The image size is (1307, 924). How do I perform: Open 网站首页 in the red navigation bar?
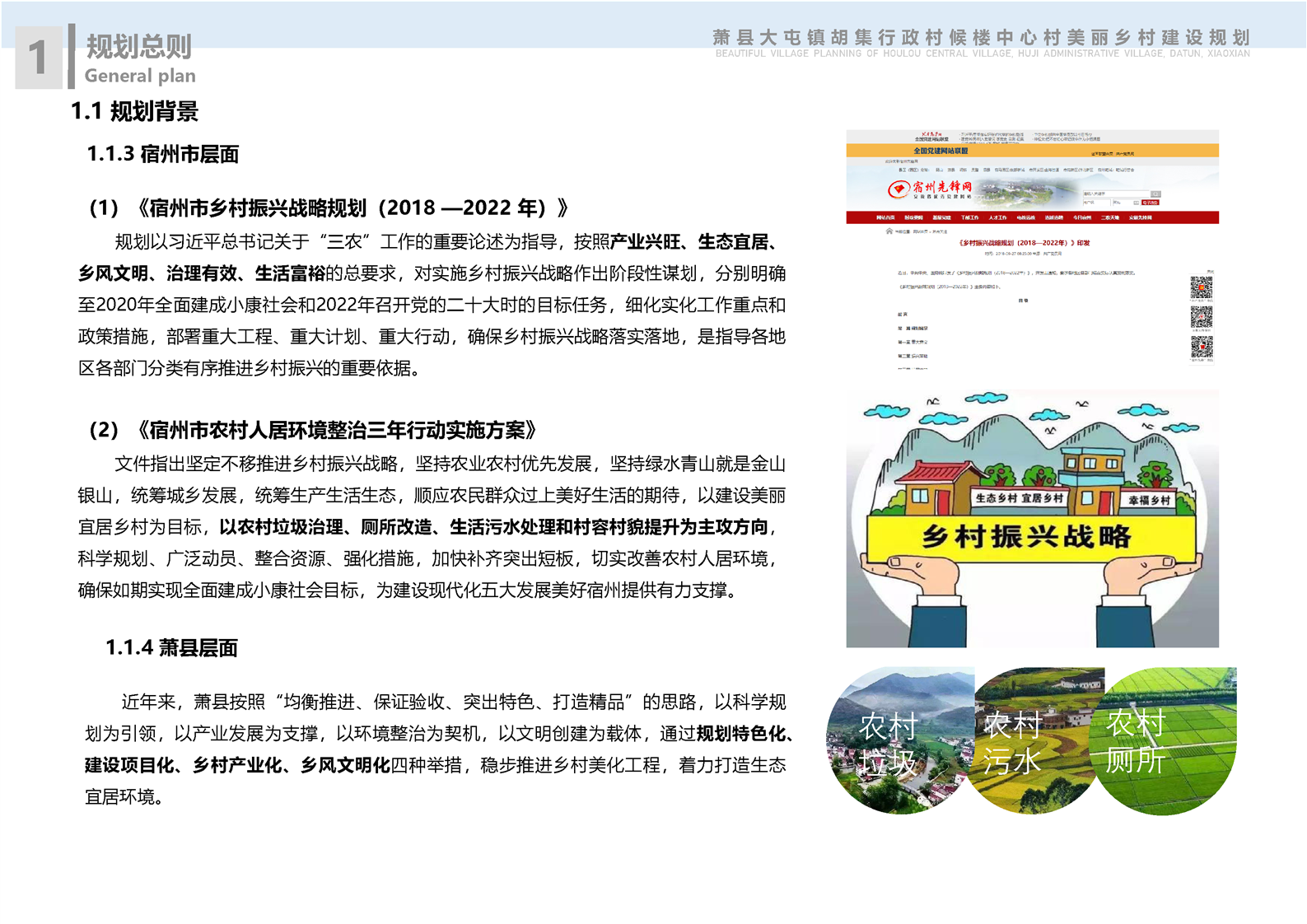pyautogui.click(x=885, y=218)
